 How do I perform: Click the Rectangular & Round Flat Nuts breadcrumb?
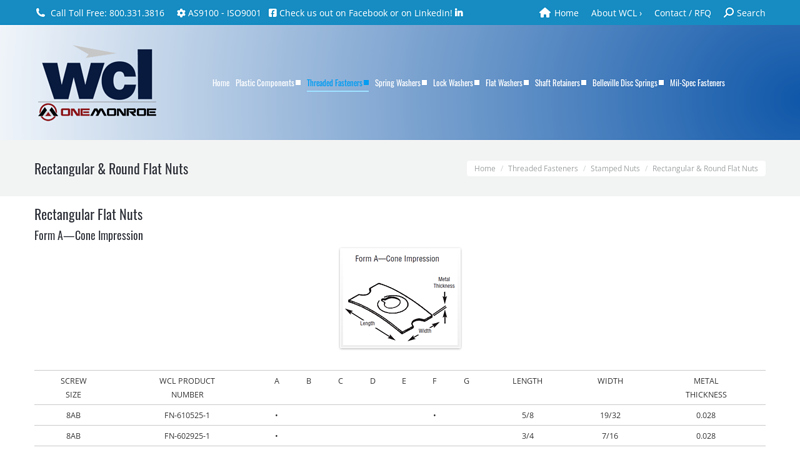point(705,168)
